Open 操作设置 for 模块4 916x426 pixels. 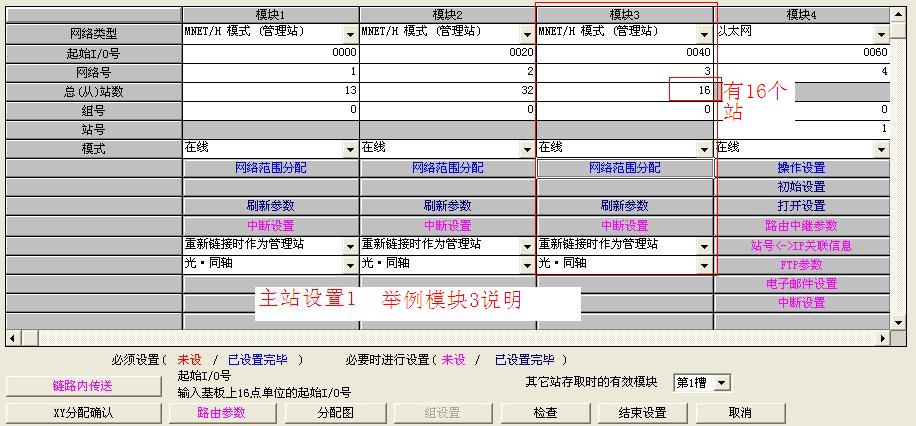coord(801,168)
